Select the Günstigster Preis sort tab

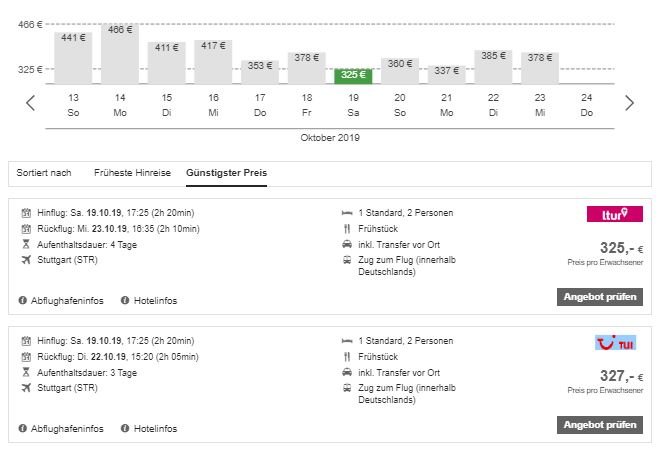click(x=226, y=173)
